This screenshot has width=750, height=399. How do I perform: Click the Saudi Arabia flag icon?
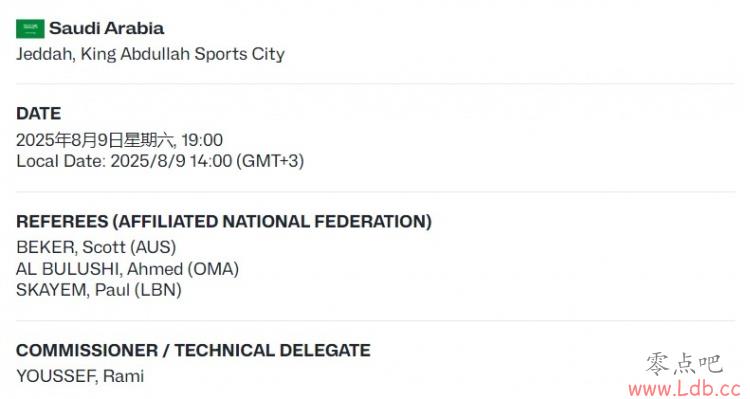(x=30, y=29)
